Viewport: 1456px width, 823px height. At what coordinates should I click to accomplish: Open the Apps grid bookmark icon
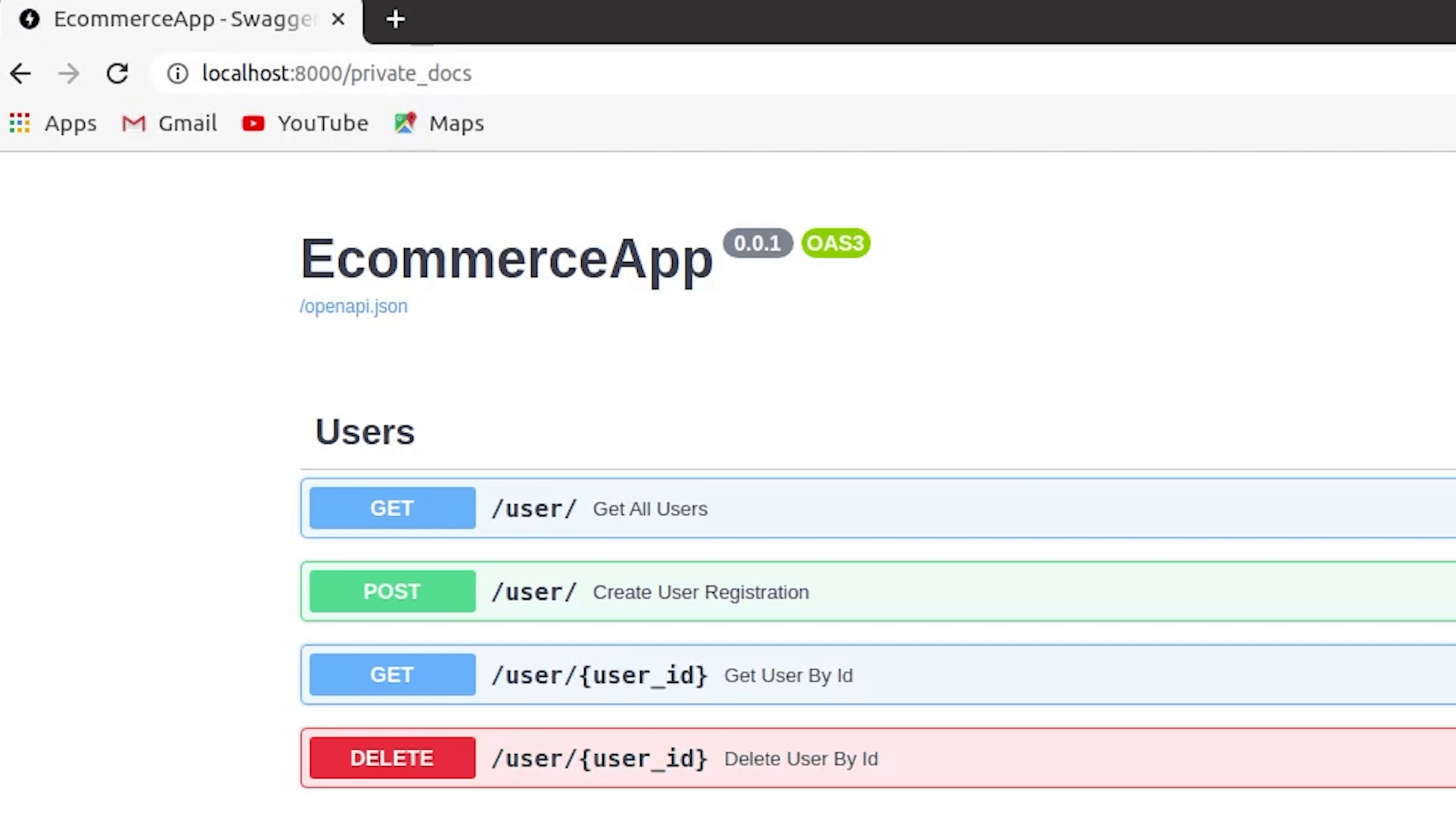click(20, 123)
